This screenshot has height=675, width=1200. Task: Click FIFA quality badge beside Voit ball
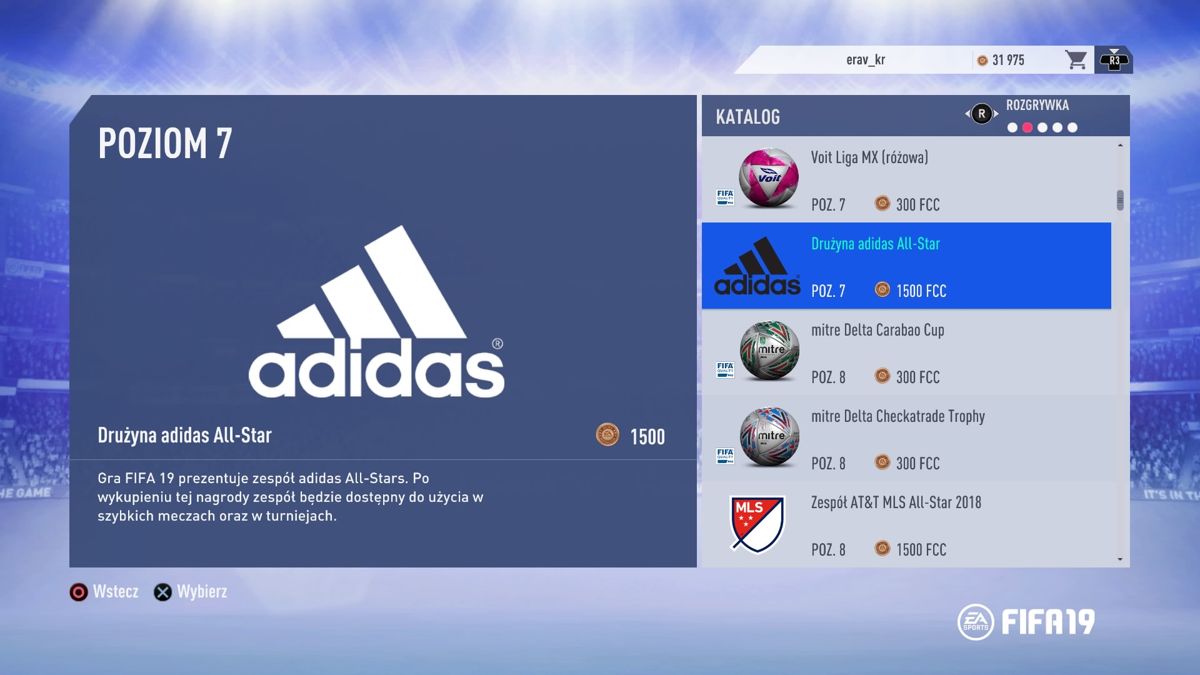[x=725, y=197]
